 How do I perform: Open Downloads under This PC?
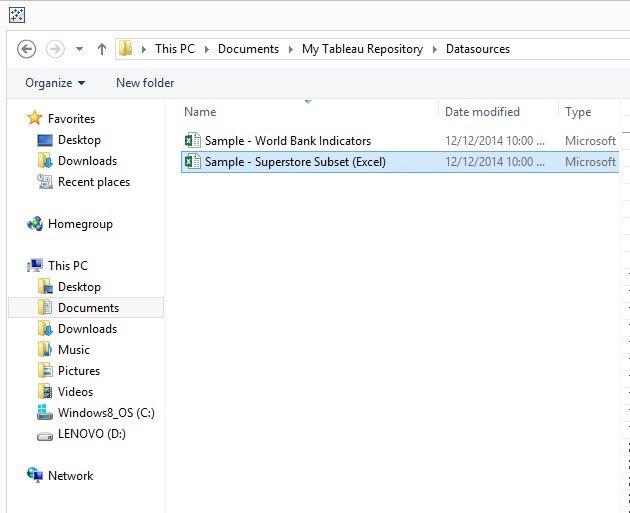87,329
